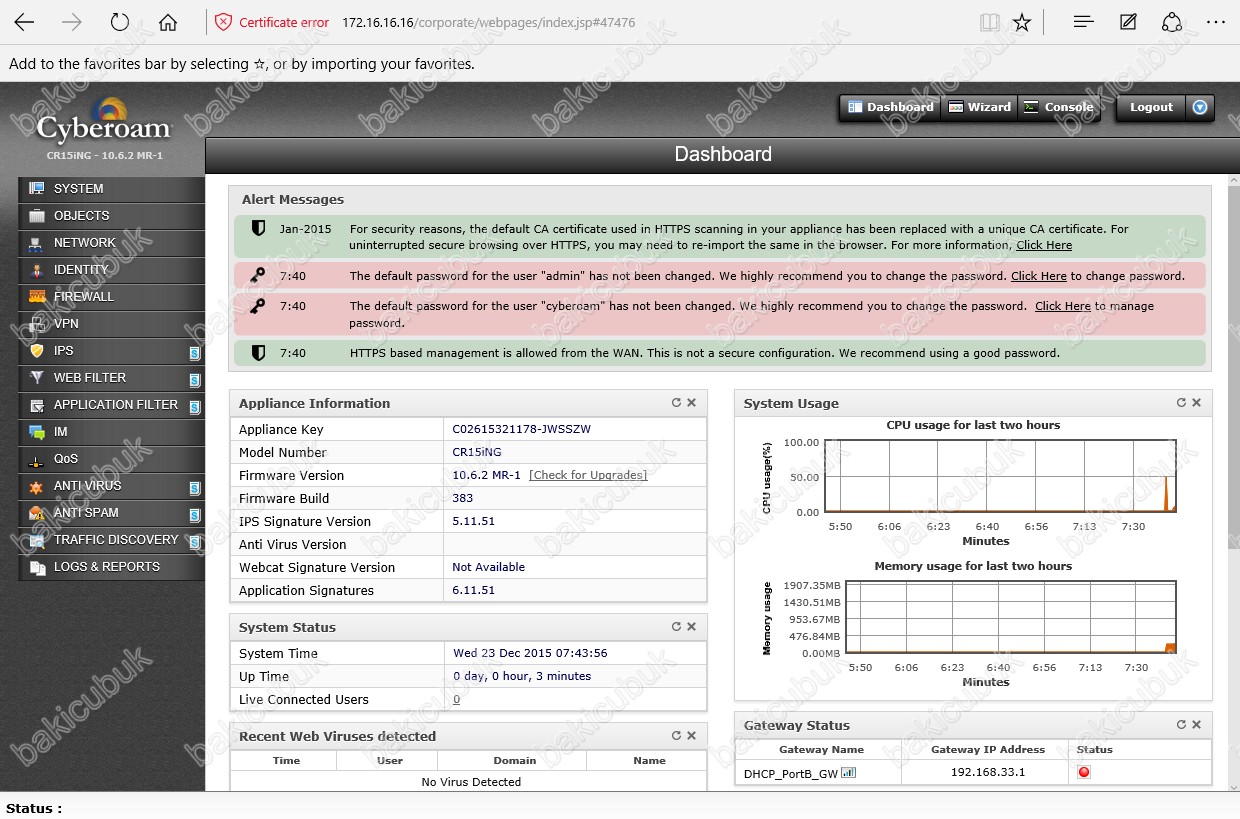The width and height of the screenshot is (1240, 819).
Task: Open the Dashboard toolbar button
Action: pyautogui.click(x=890, y=107)
